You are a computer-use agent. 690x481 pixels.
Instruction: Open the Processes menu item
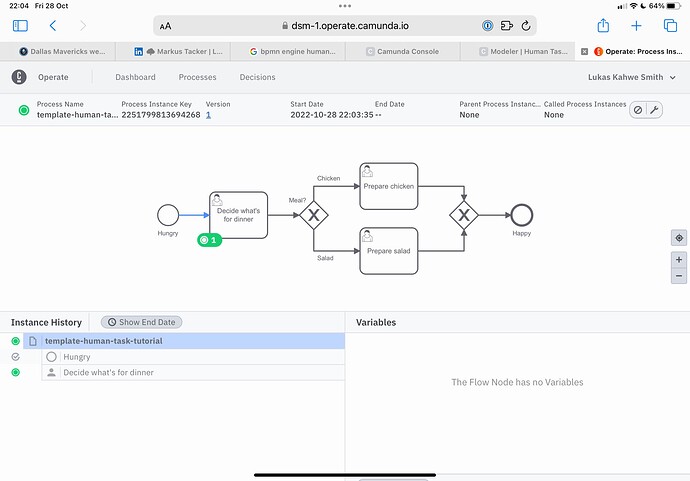197,77
